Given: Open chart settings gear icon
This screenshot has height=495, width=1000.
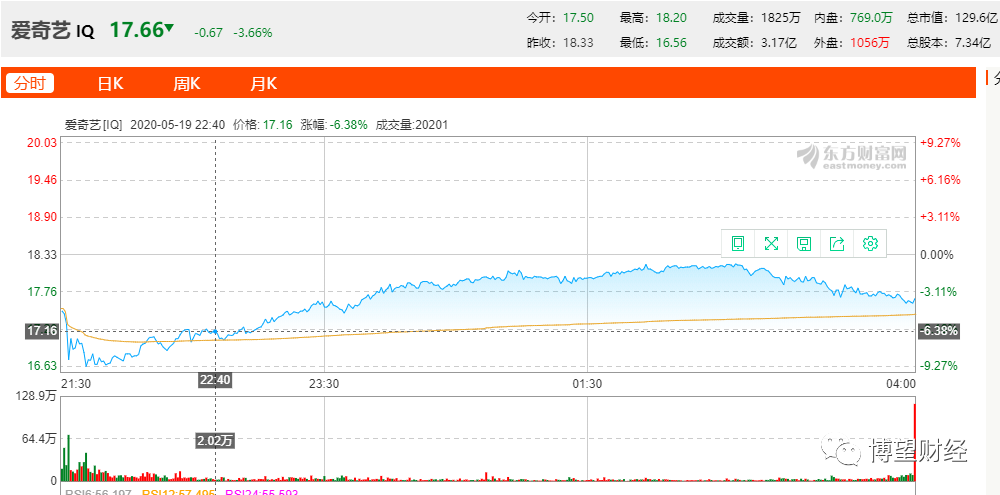Looking at the screenshot, I should [x=870, y=243].
